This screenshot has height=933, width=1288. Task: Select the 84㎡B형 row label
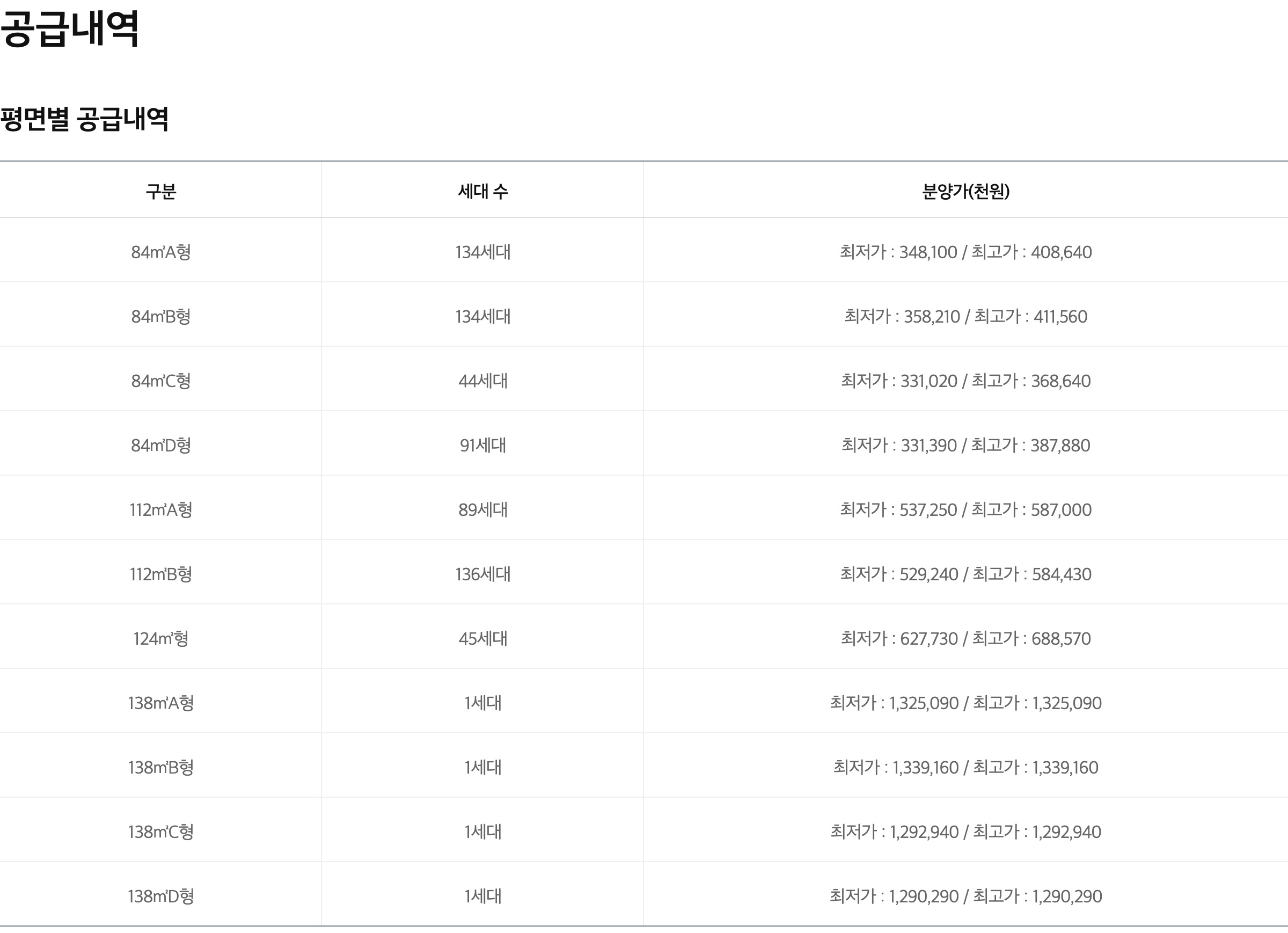[x=160, y=316]
